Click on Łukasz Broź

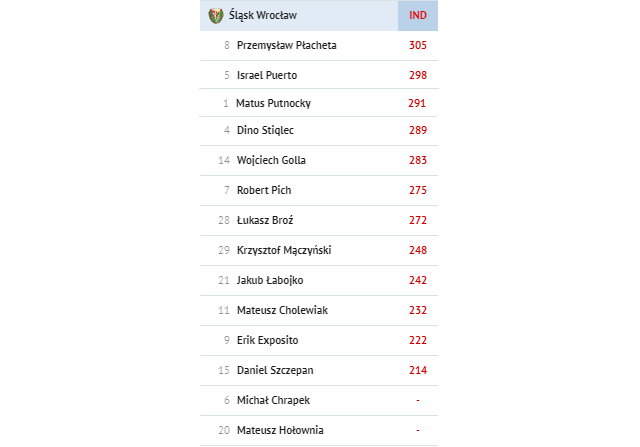click(x=265, y=220)
